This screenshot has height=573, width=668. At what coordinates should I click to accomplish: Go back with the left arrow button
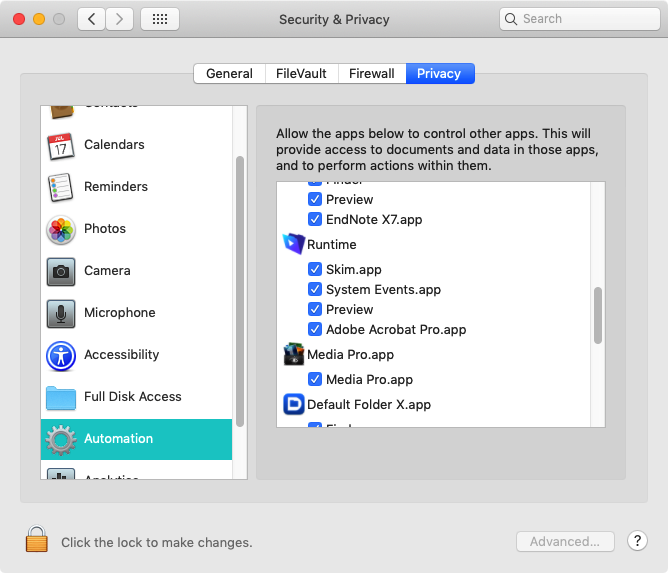[91, 19]
